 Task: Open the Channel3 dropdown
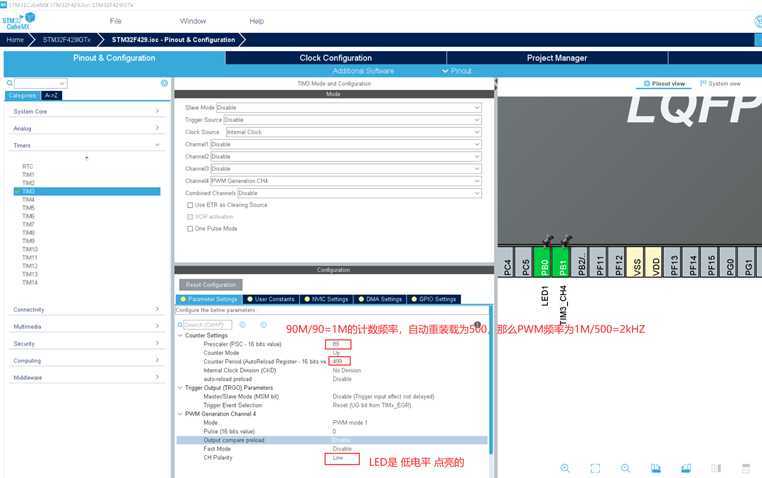click(346, 169)
